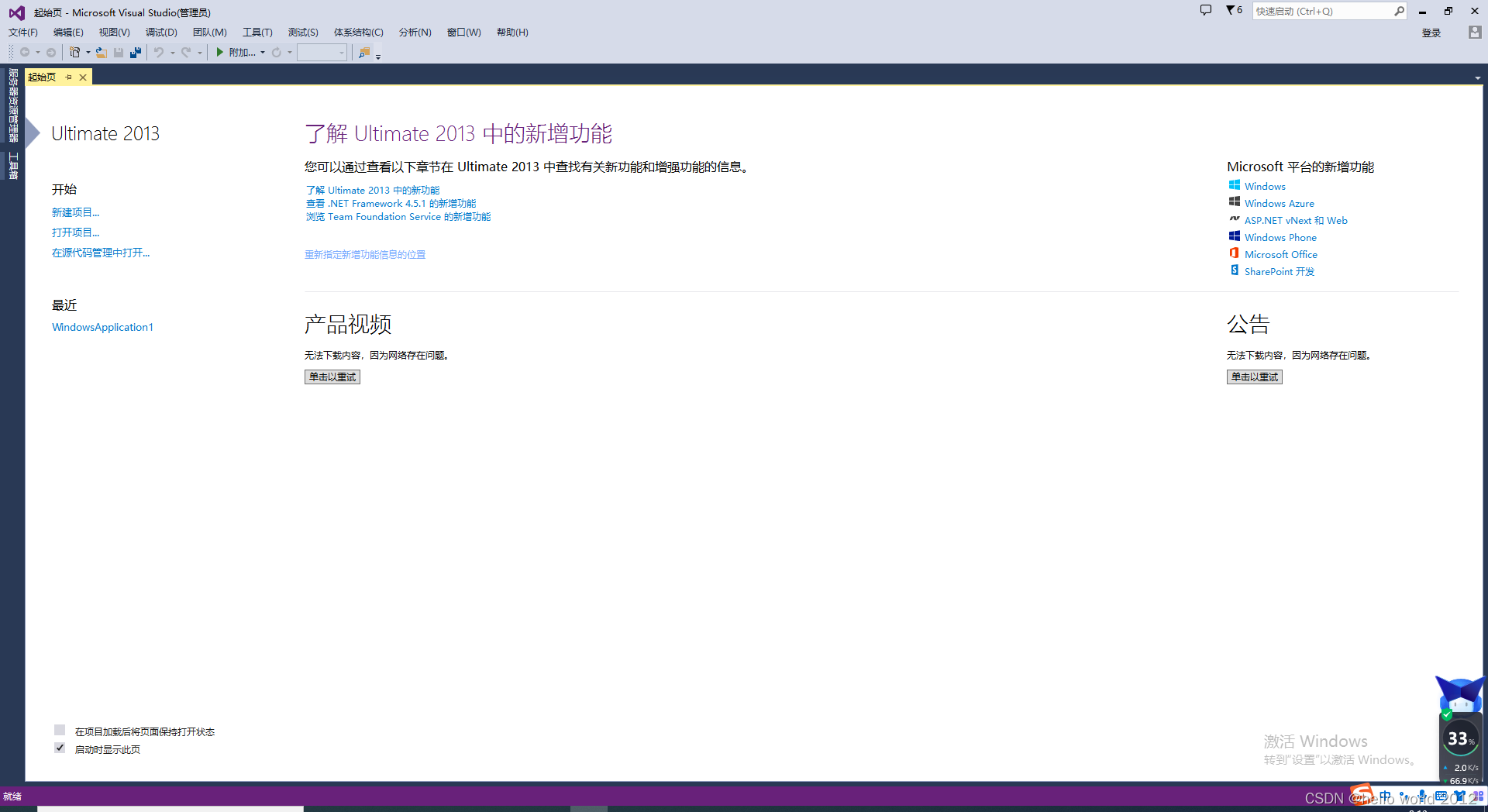Click the 打开项目... link
The height and width of the screenshot is (812, 1488).
pos(75,232)
